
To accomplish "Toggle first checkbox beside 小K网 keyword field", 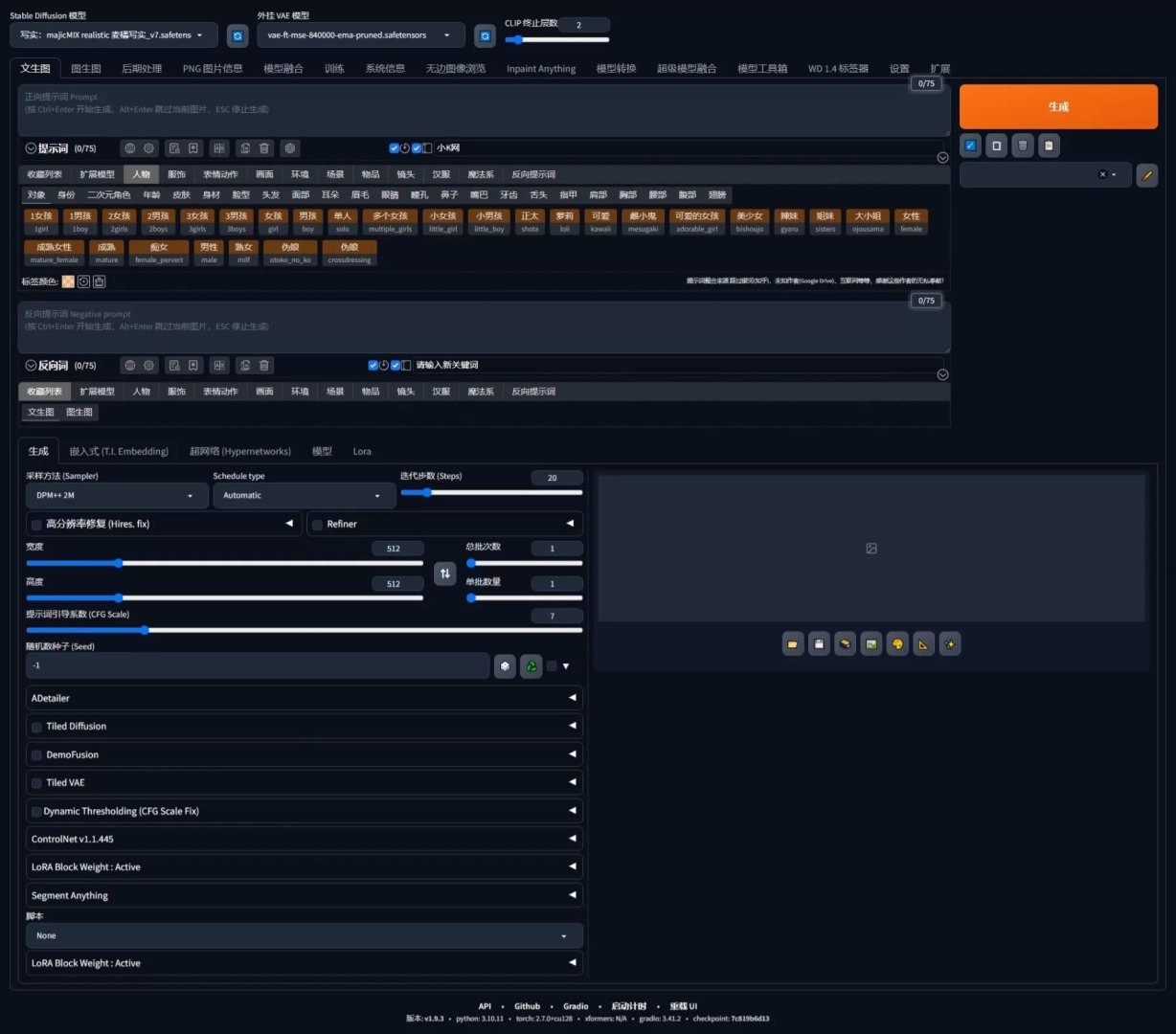I will [394, 148].
